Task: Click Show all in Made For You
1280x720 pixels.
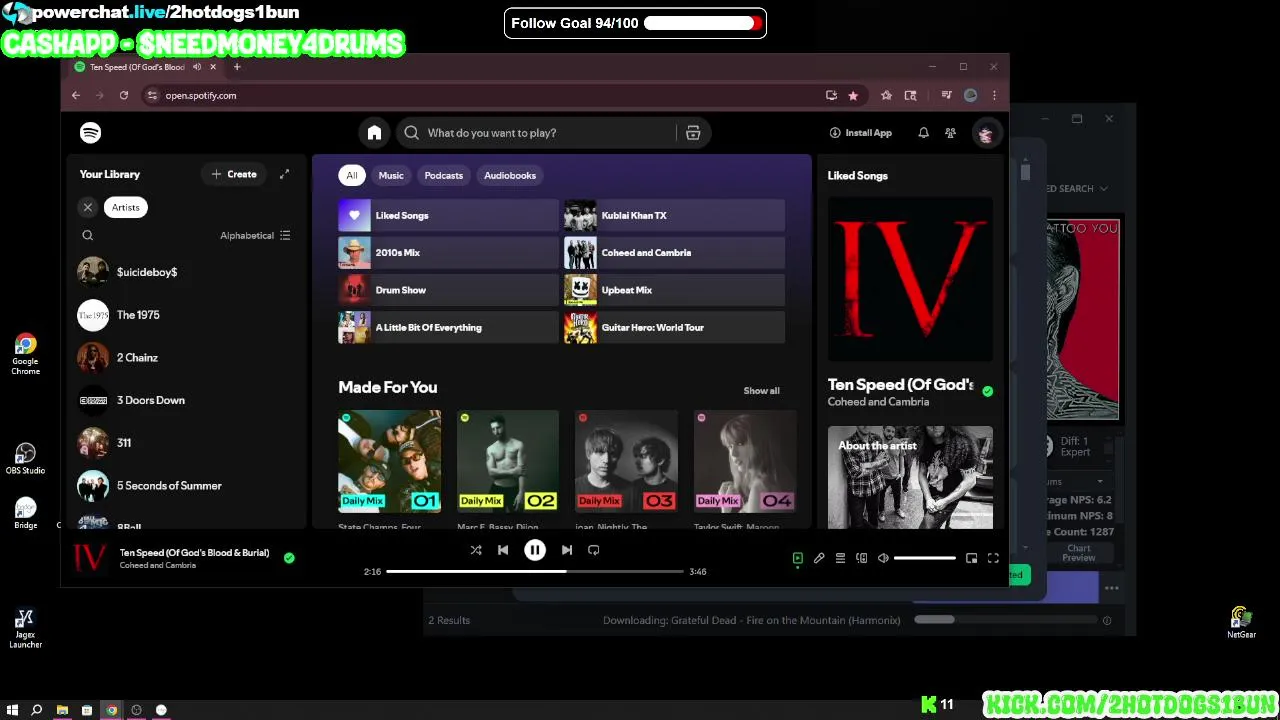Action: click(761, 391)
